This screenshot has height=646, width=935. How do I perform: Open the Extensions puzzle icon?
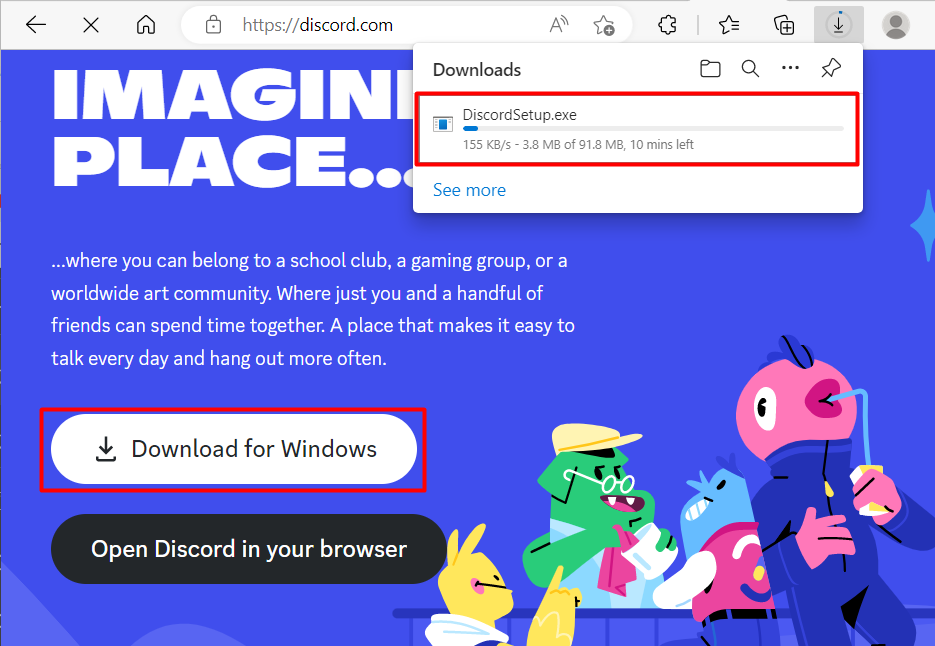point(667,25)
